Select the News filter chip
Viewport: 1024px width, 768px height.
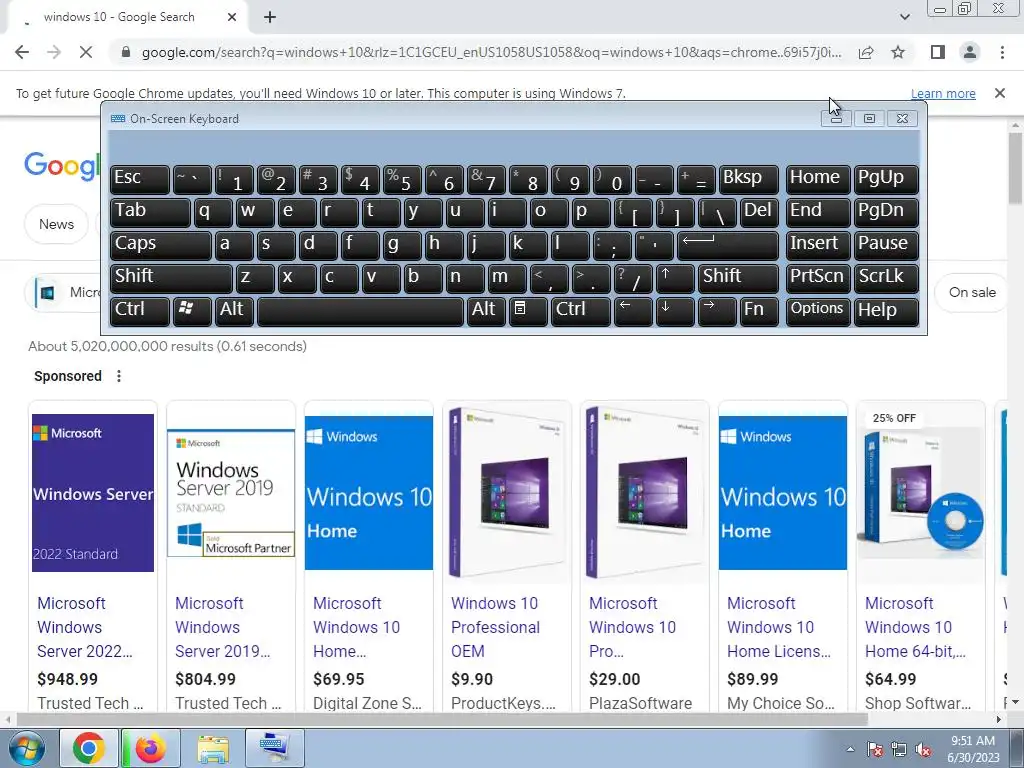(56, 224)
